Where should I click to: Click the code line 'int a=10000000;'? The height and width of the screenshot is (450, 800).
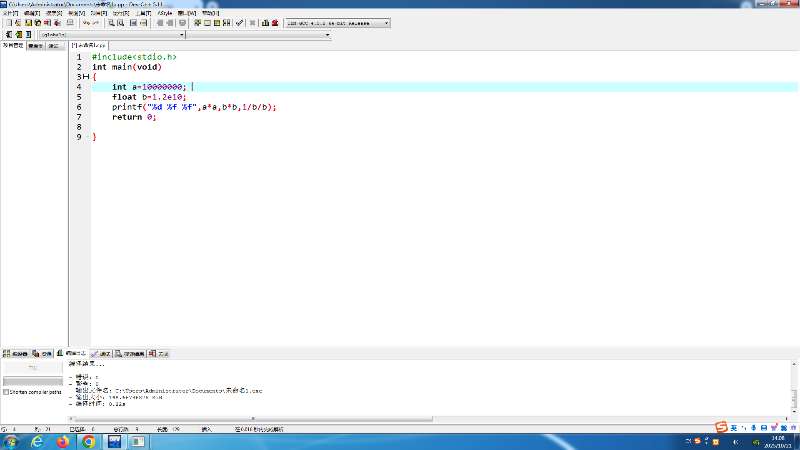tap(149, 87)
